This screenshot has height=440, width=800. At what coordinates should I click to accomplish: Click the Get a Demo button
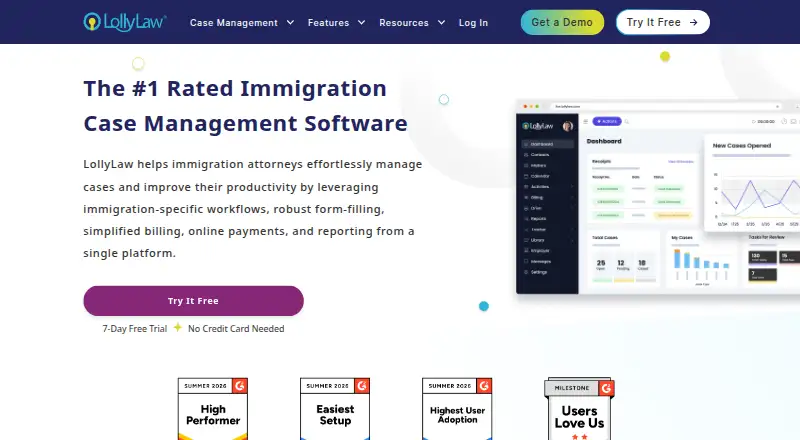(562, 22)
